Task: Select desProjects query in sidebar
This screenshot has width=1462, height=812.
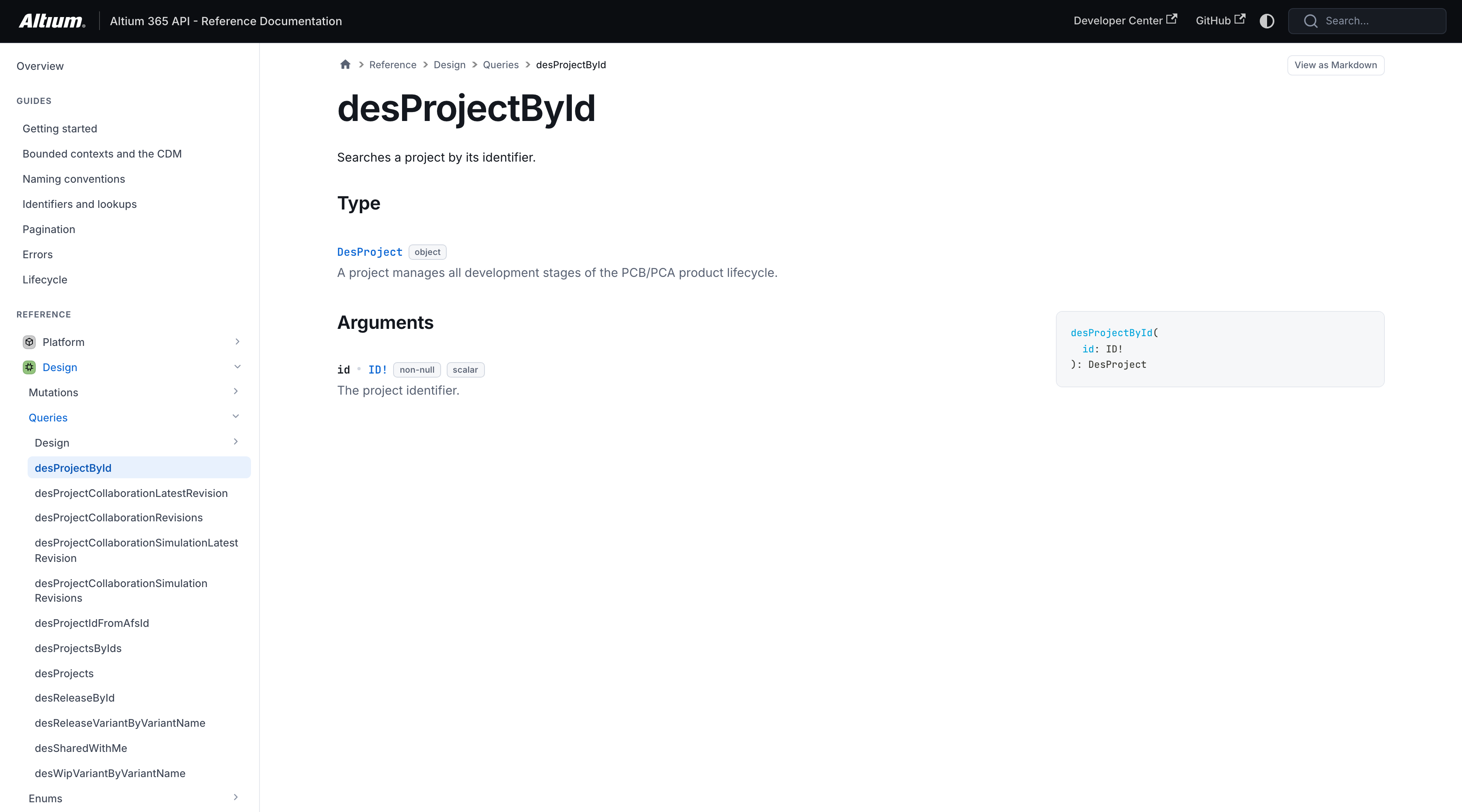Action: coord(64,674)
